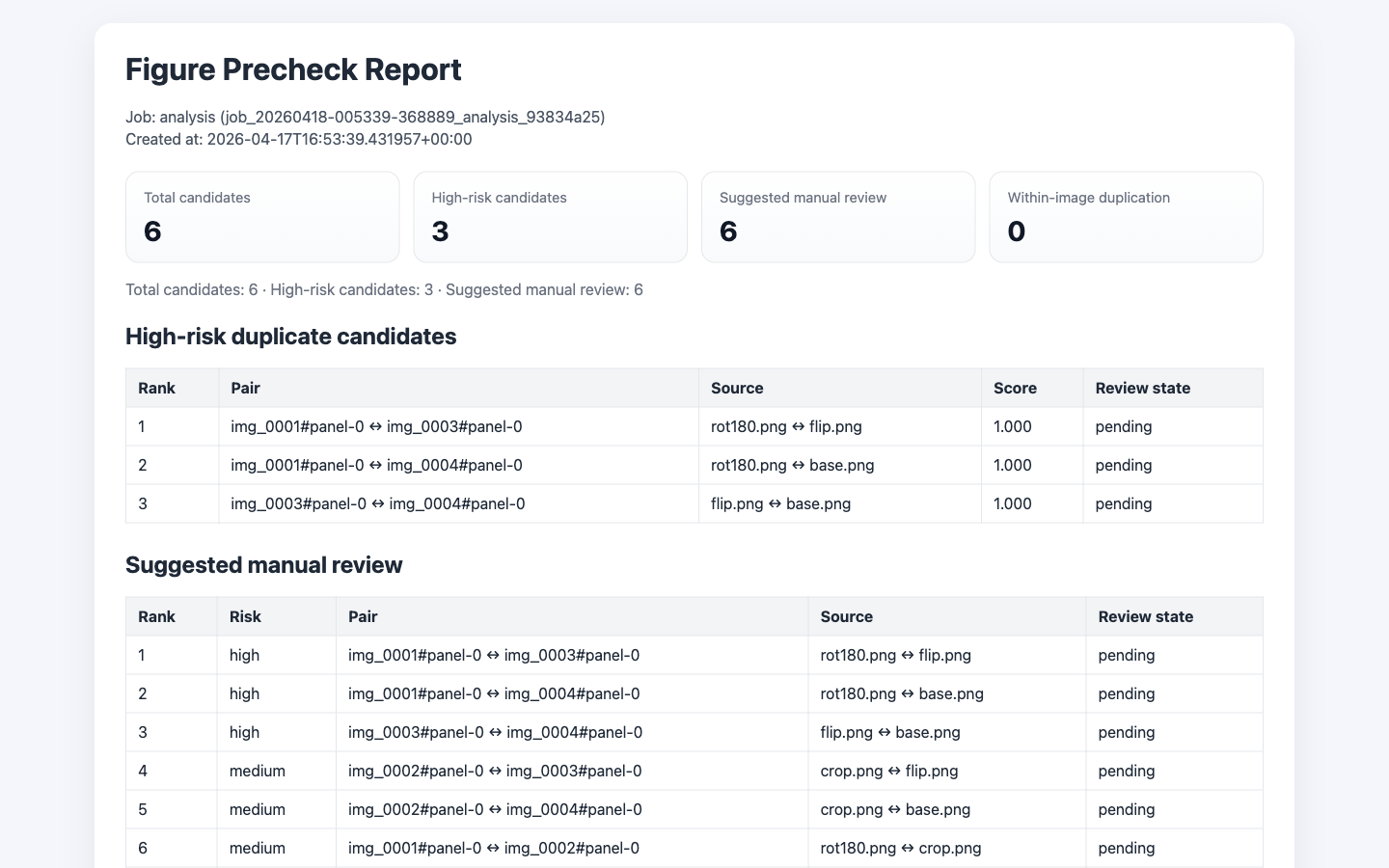Click the 1.000 score in rank 3 row

(x=1012, y=503)
